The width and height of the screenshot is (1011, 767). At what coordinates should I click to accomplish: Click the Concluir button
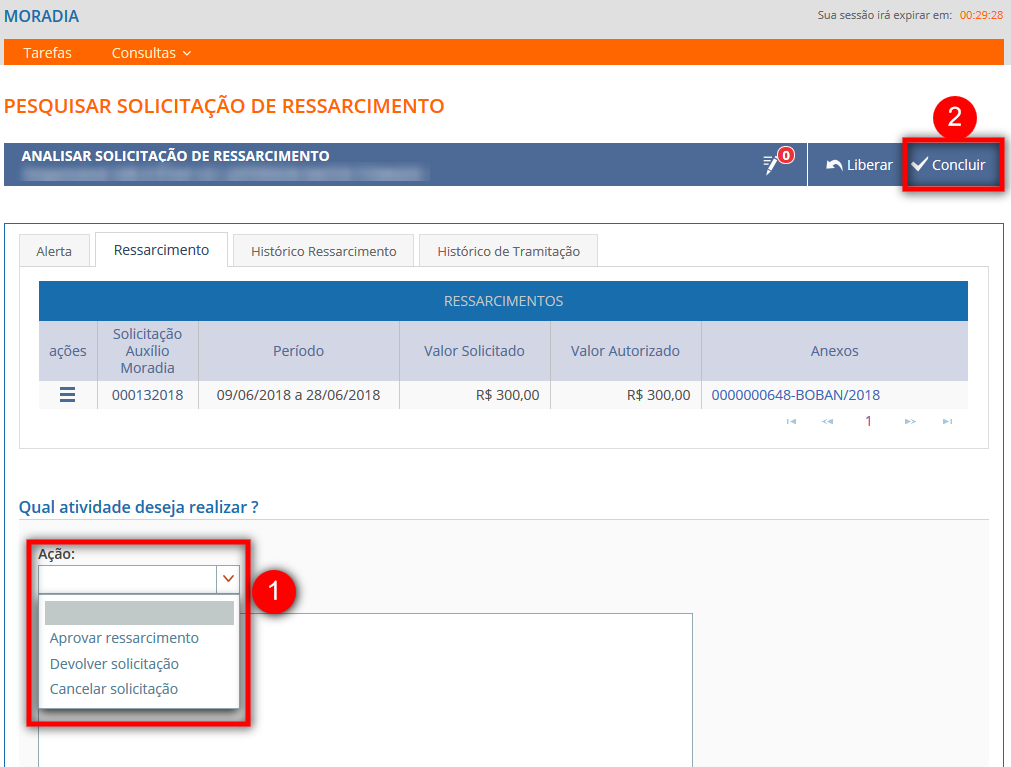pyautogui.click(x=949, y=165)
